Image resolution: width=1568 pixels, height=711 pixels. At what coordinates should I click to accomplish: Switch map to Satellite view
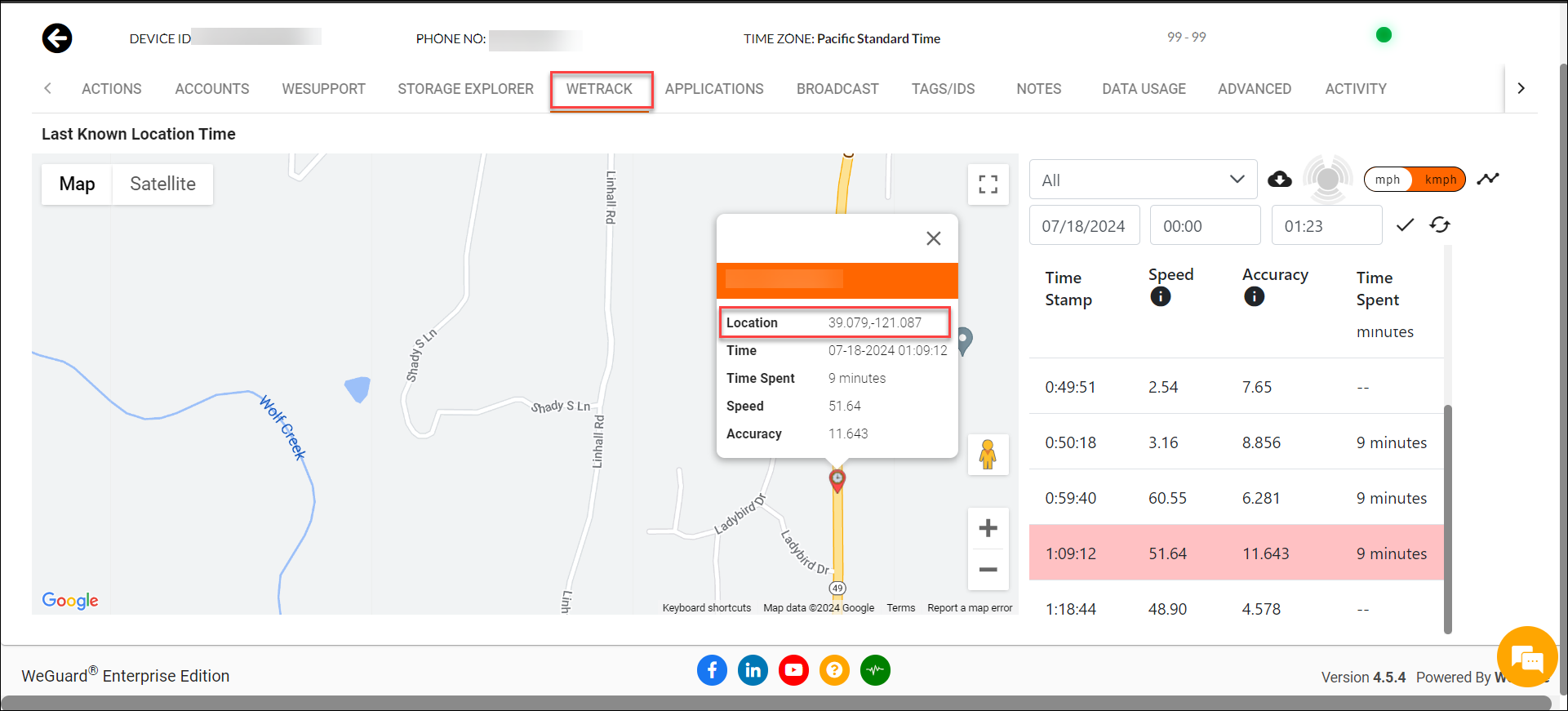pyautogui.click(x=162, y=184)
